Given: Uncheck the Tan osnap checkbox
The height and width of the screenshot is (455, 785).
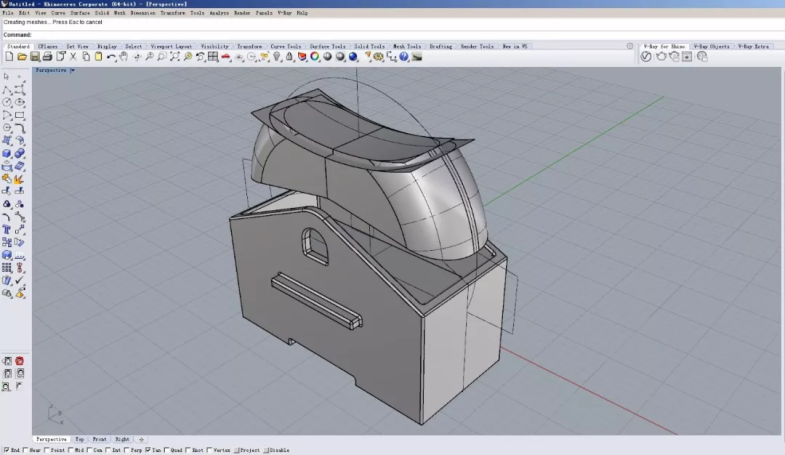Looking at the screenshot, I should [x=148, y=450].
